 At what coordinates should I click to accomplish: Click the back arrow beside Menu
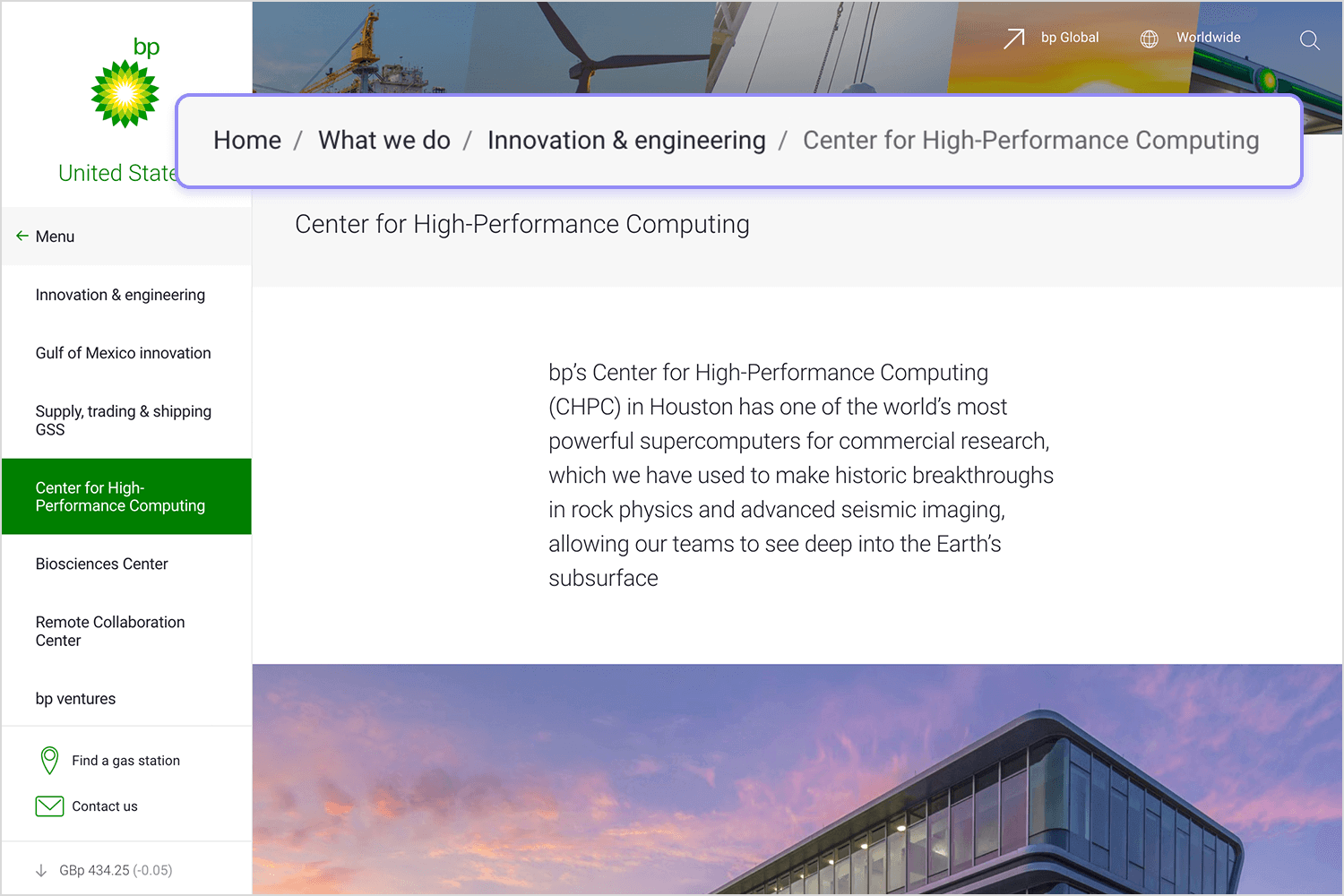[x=22, y=236]
